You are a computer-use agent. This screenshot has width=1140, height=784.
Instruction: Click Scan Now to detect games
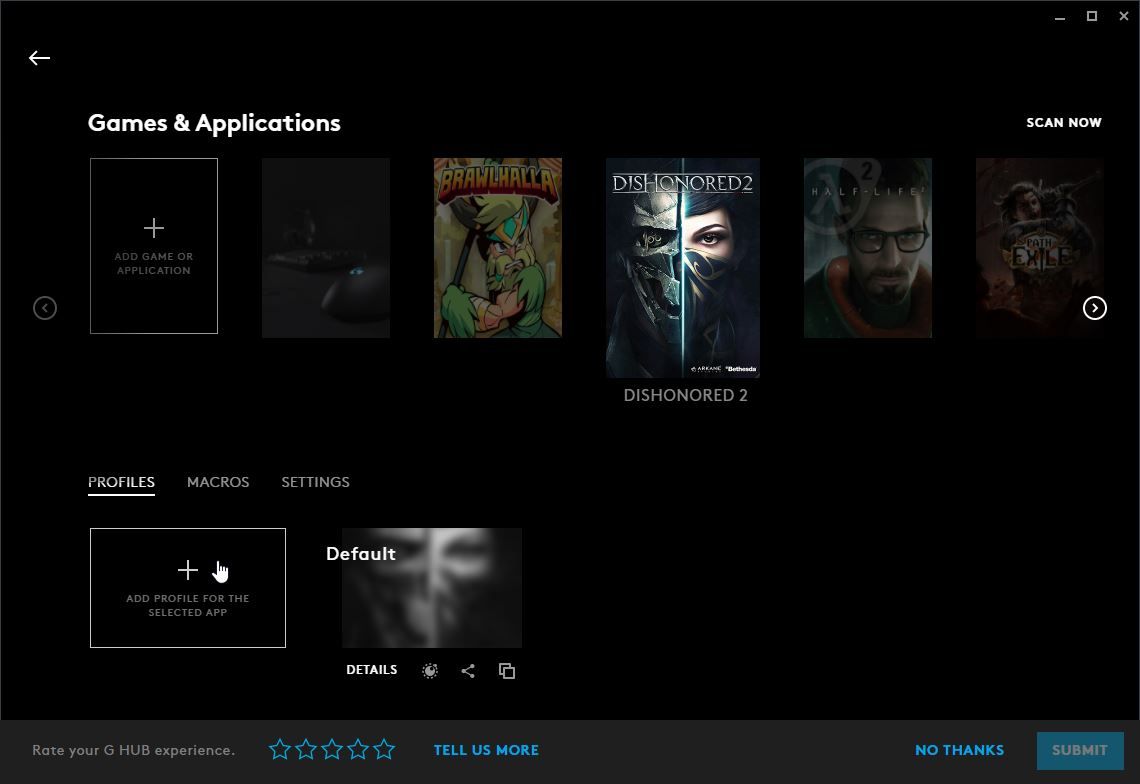[1064, 123]
